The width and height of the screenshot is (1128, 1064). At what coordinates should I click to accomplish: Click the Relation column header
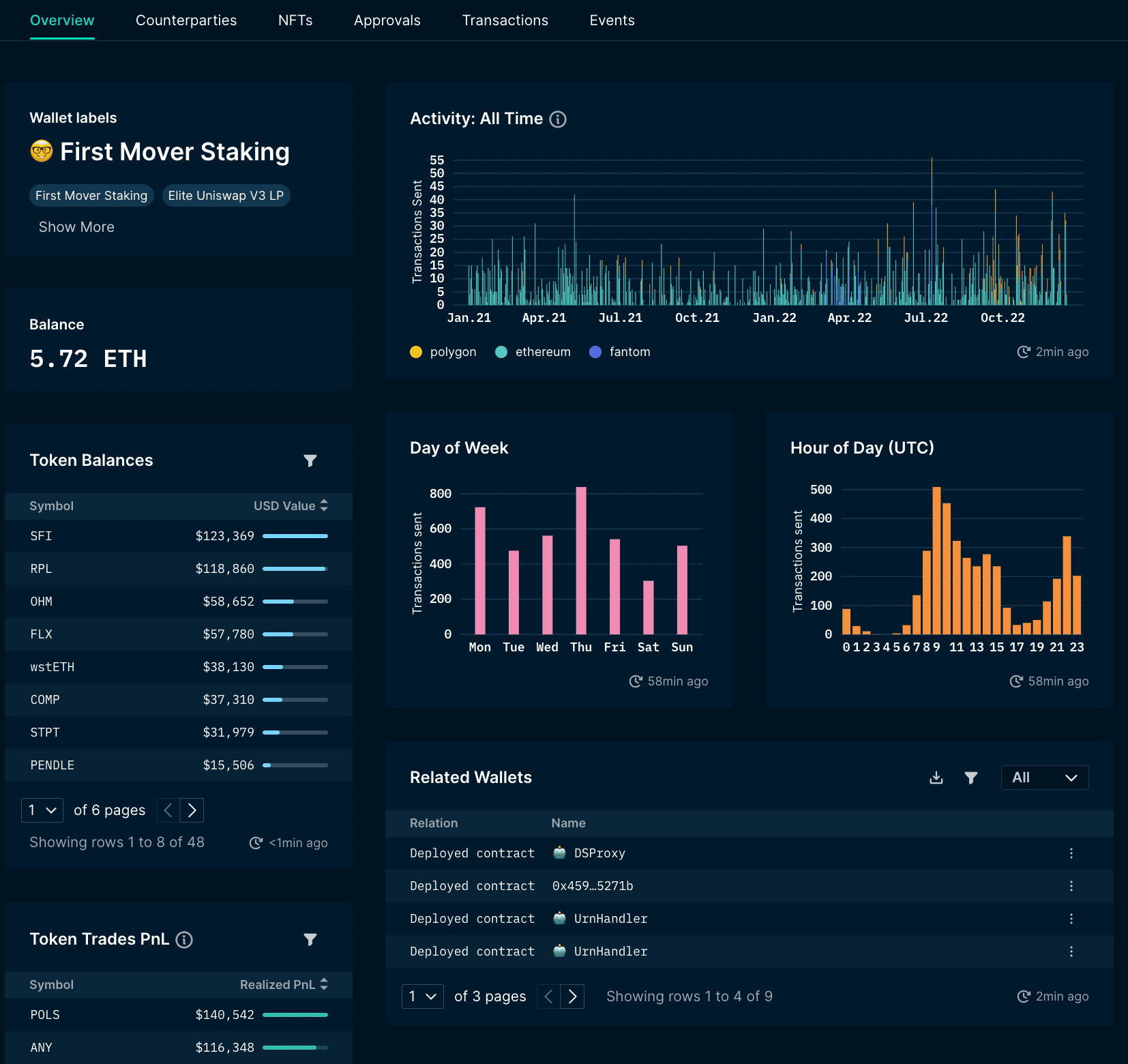(x=434, y=823)
